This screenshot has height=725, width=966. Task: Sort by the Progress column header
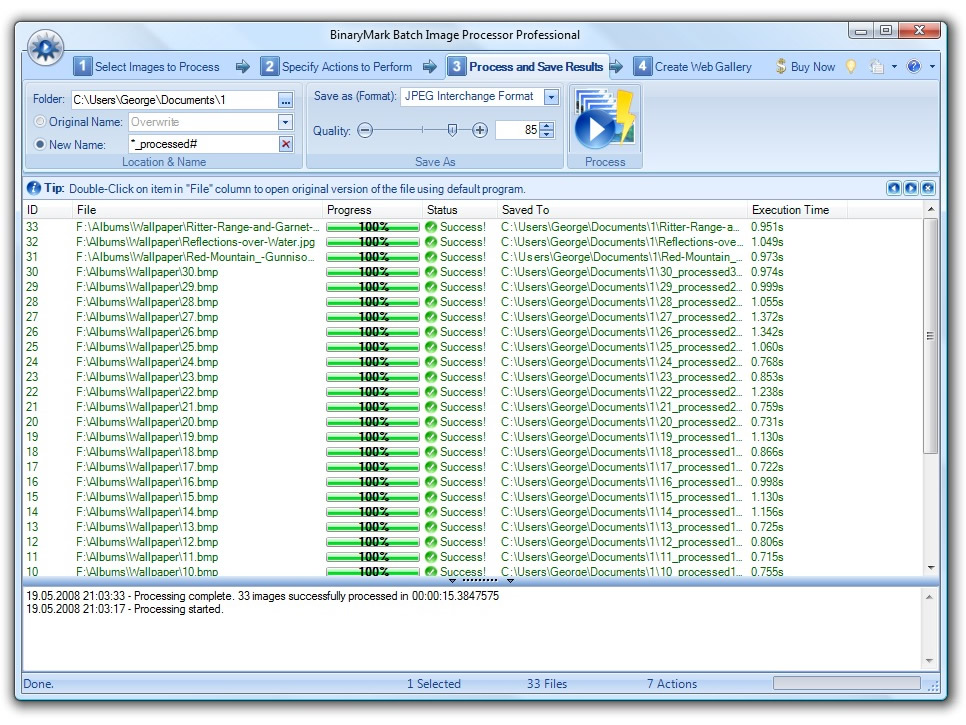tap(373, 210)
